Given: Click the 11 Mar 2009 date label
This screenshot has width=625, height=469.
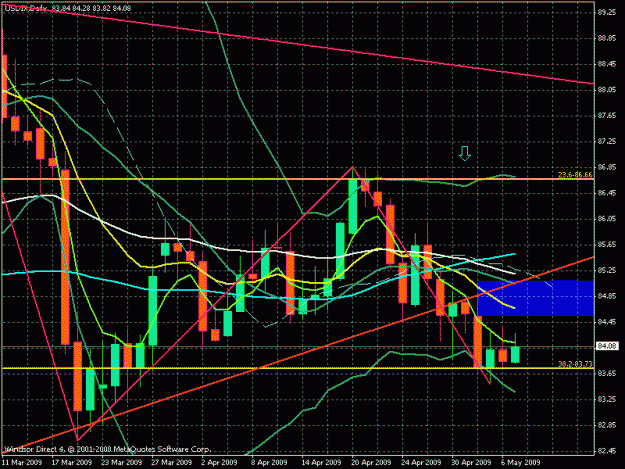Looking at the screenshot, I should click(22, 463).
